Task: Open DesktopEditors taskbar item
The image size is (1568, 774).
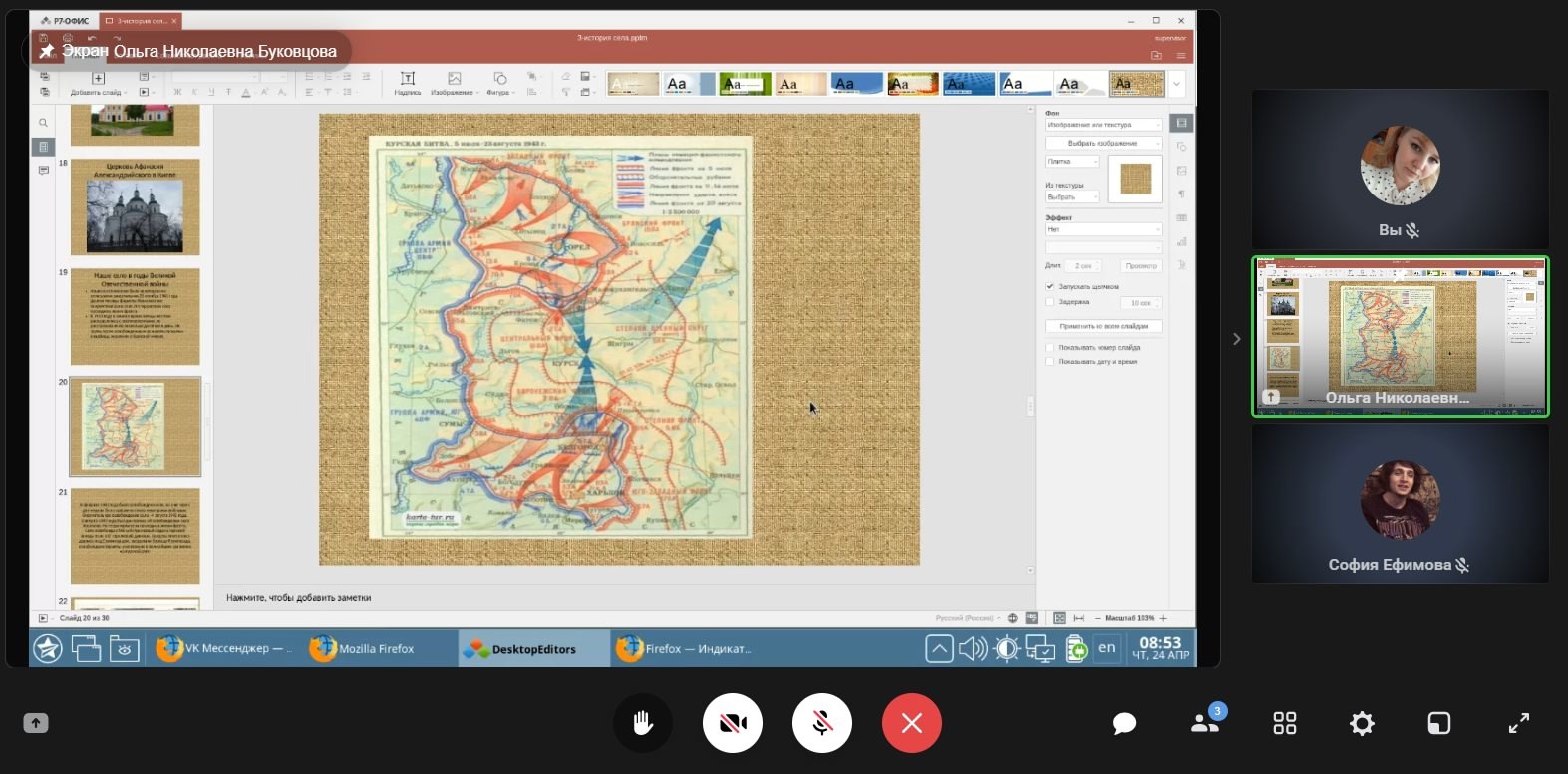Action: pos(533,649)
